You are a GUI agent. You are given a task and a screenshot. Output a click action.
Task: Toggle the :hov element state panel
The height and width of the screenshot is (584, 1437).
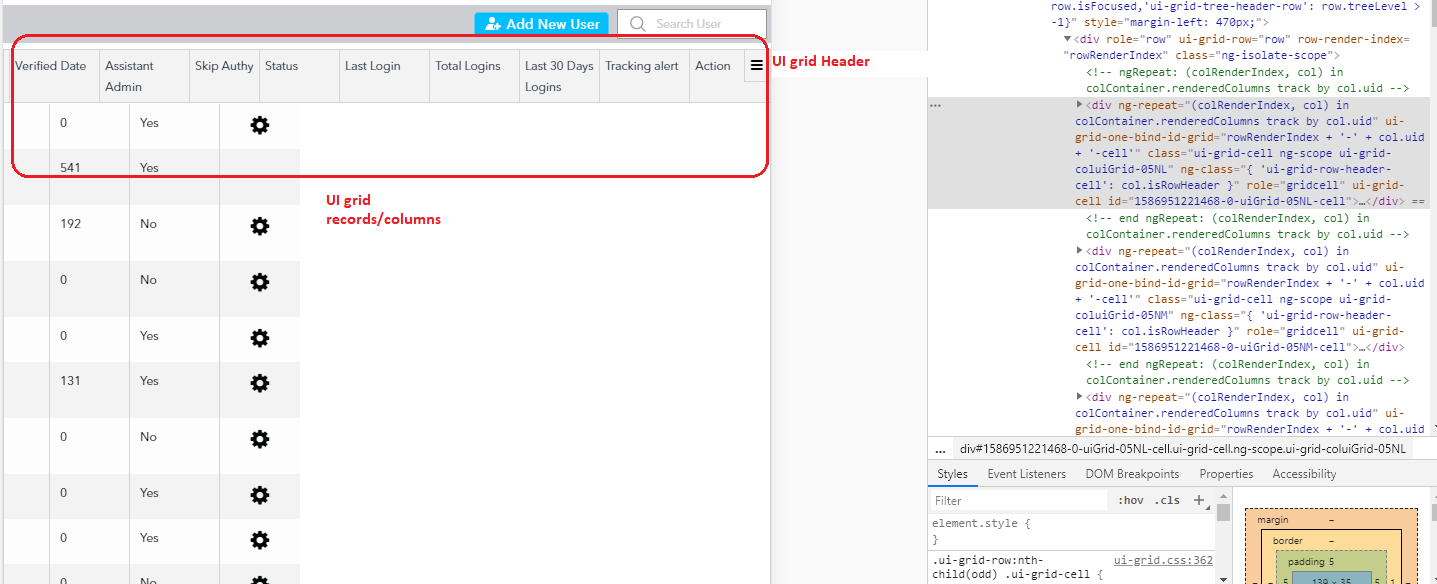coord(1130,501)
